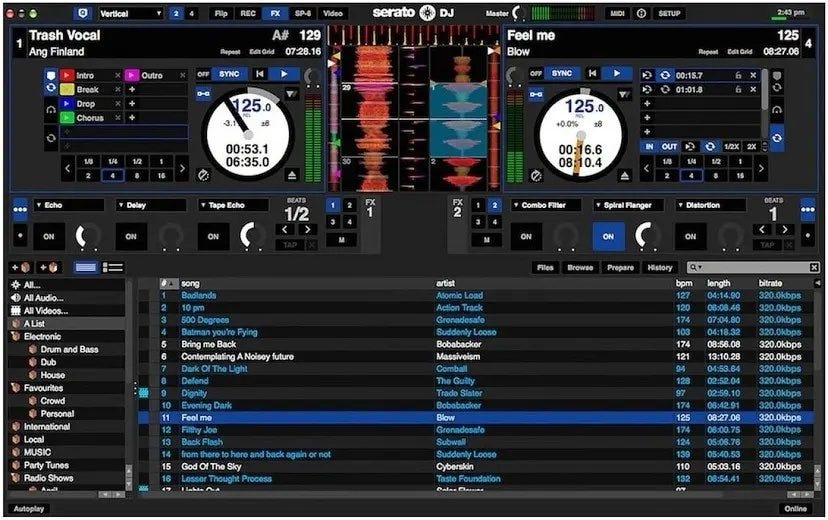Delete the saved loop at 00:15.7
The width and height of the screenshot is (828, 520).
[x=754, y=75]
